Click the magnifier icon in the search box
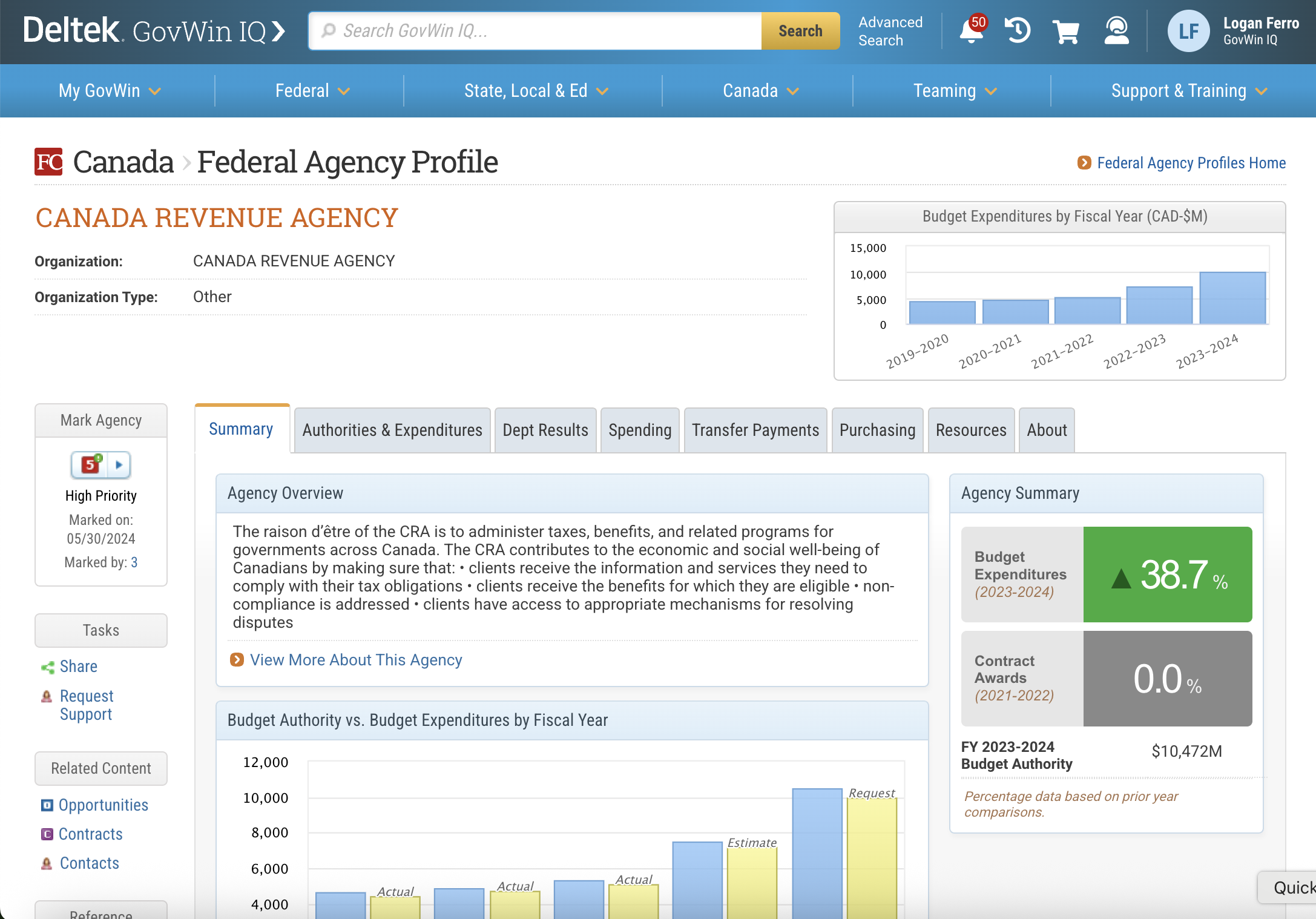1316x919 pixels. [x=328, y=30]
